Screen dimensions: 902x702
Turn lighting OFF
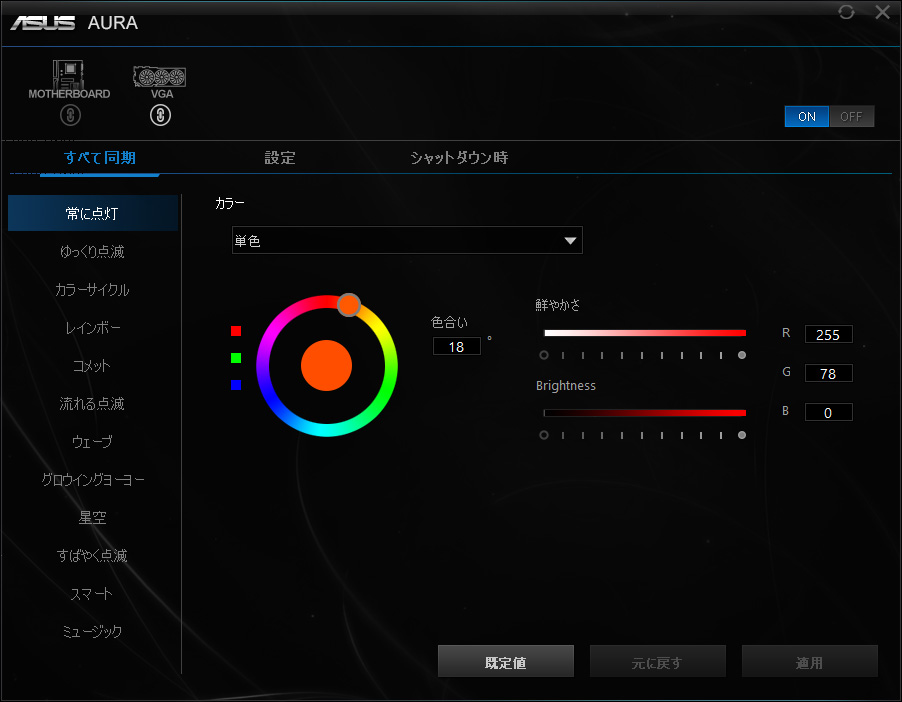coord(851,117)
